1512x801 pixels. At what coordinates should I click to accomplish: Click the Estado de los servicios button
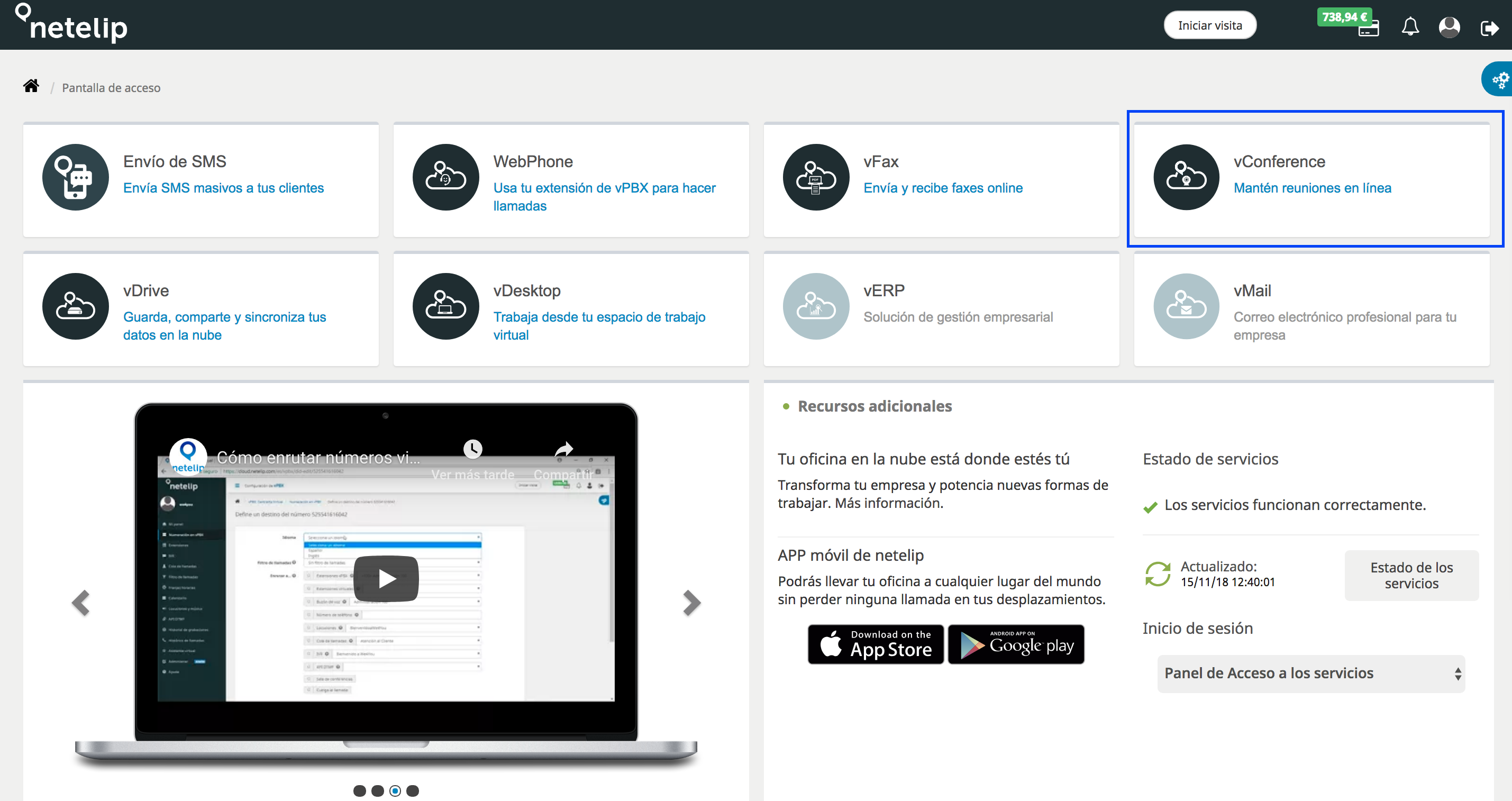[x=1411, y=575]
